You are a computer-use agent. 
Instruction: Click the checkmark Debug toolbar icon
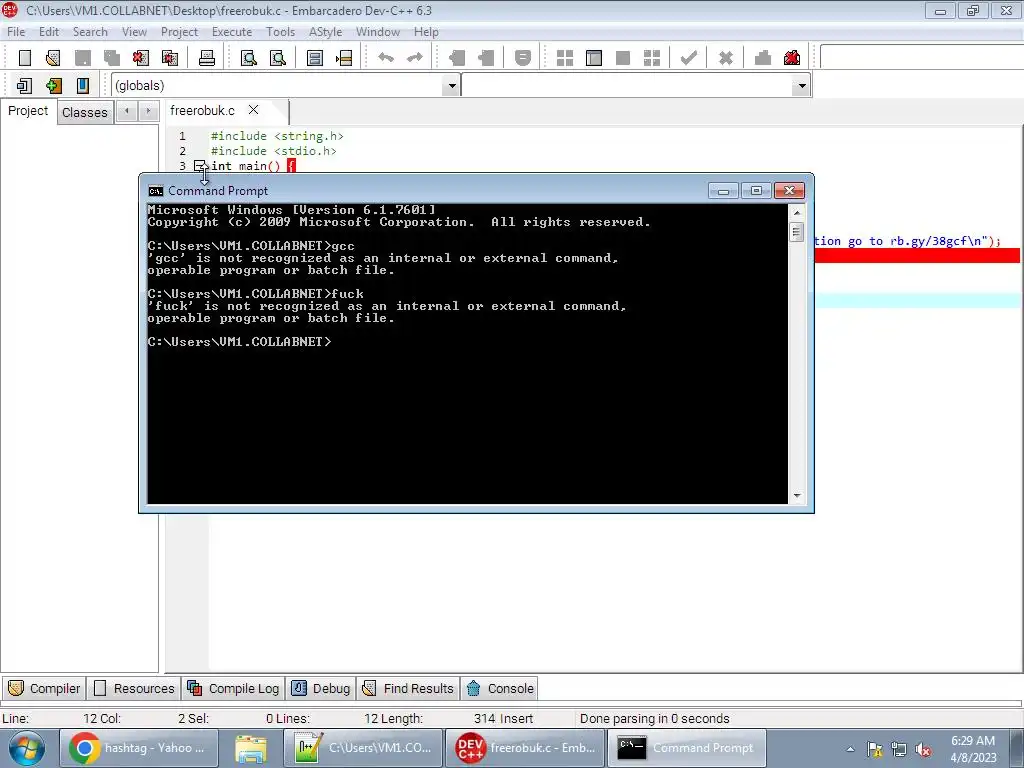click(688, 58)
